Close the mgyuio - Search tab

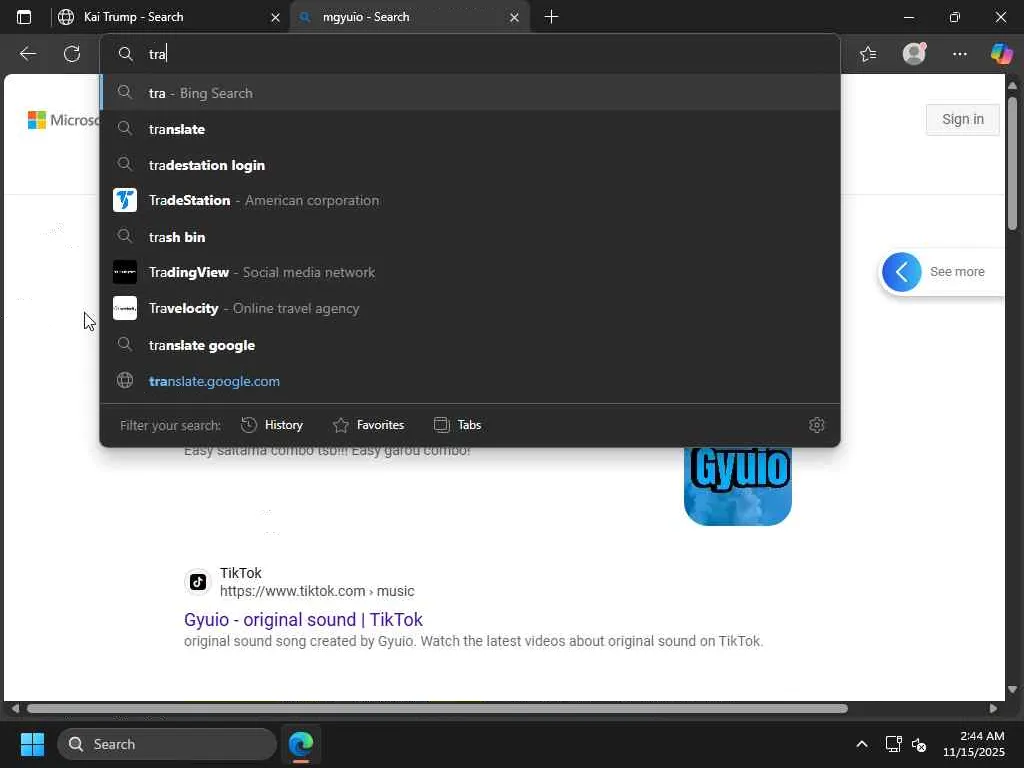click(x=515, y=18)
